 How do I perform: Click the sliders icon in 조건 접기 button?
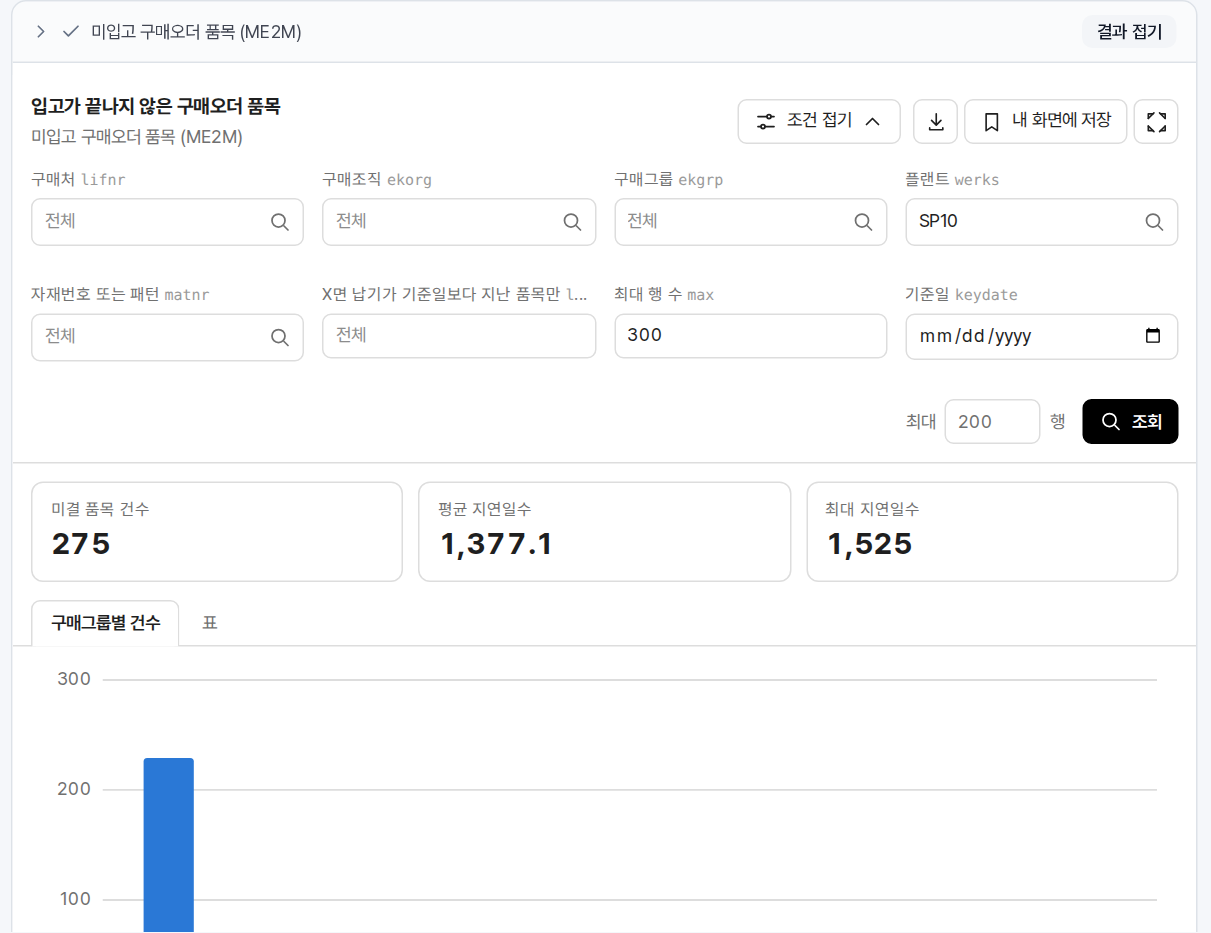coord(766,121)
